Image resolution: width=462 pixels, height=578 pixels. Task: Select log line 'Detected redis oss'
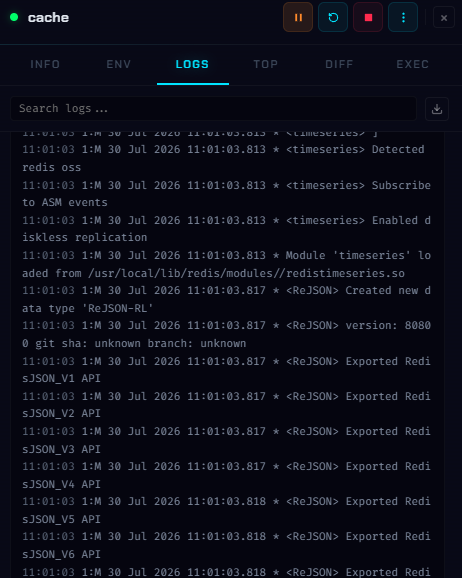click(x=226, y=158)
